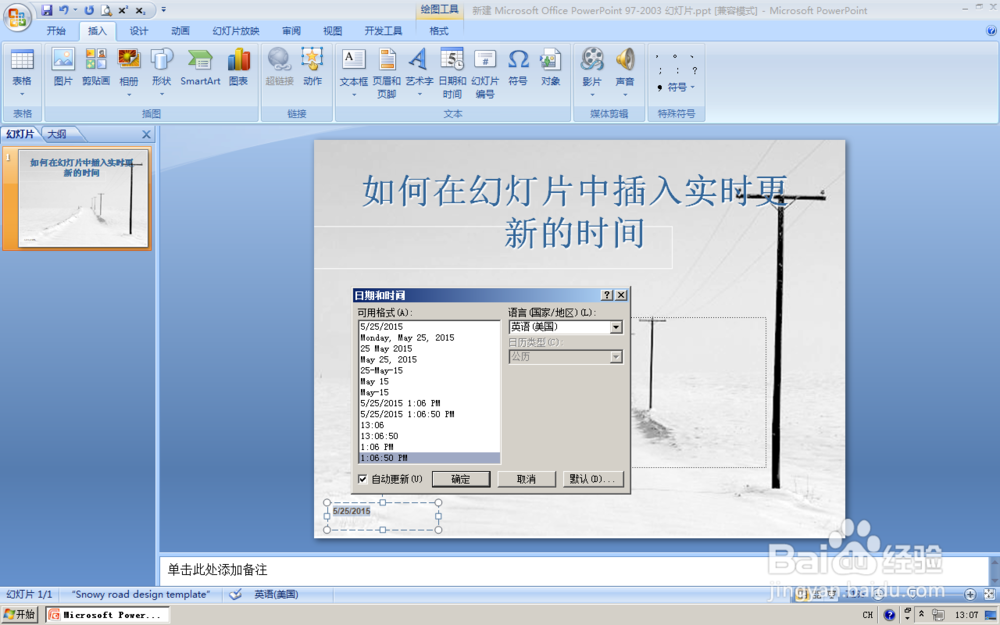Select slide 1 thumbnail in the pane
This screenshot has height=625, width=1000.
click(x=84, y=198)
